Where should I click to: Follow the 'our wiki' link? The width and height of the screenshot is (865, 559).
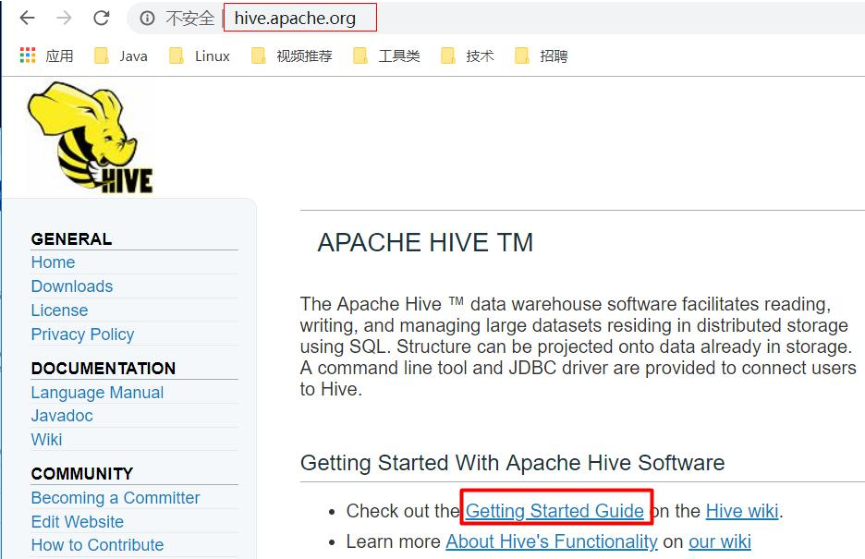(719, 542)
